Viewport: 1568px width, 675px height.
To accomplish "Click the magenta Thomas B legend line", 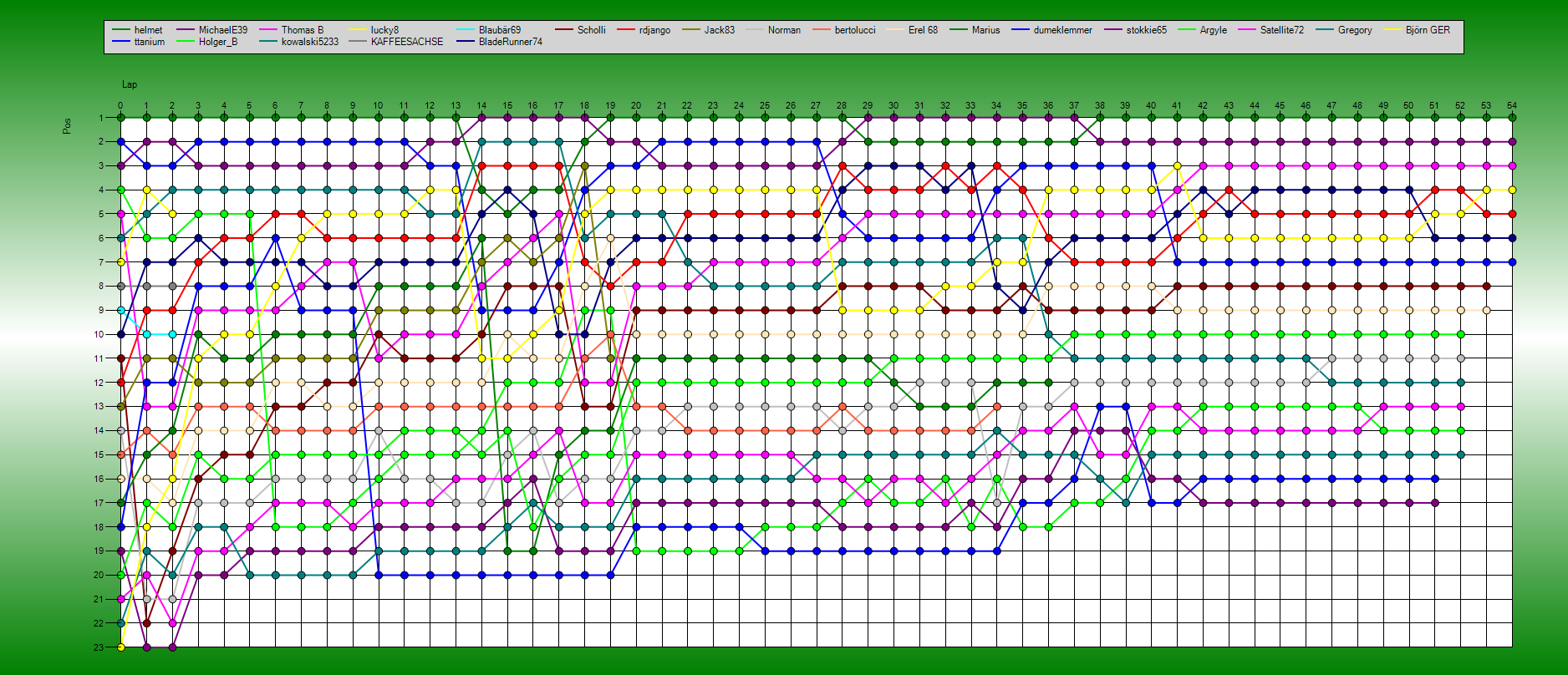I will (x=270, y=30).
